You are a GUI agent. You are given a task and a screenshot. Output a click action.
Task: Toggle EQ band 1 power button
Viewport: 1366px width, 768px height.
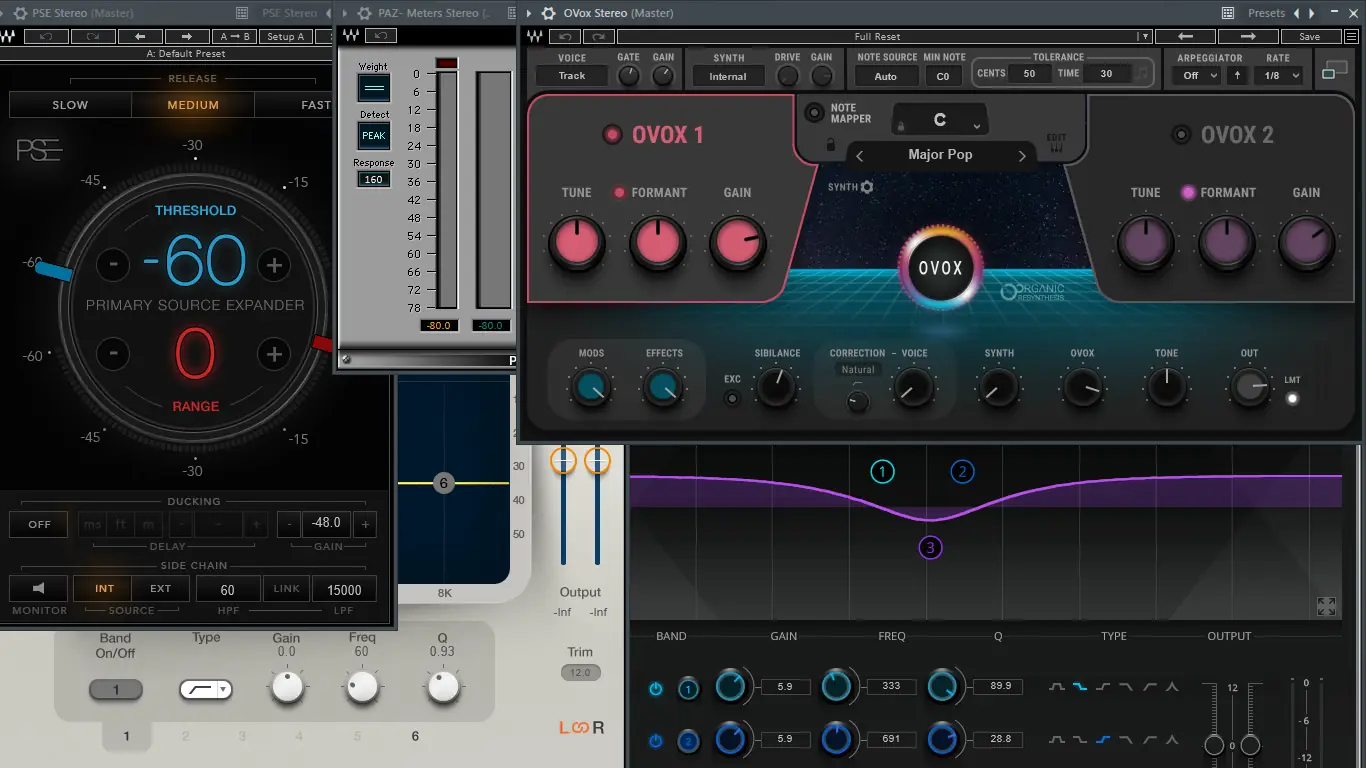coord(656,688)
